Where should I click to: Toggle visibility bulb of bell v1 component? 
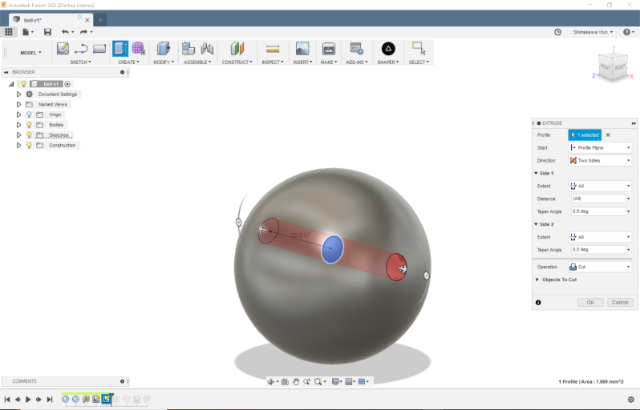click(x=24, y=84)
